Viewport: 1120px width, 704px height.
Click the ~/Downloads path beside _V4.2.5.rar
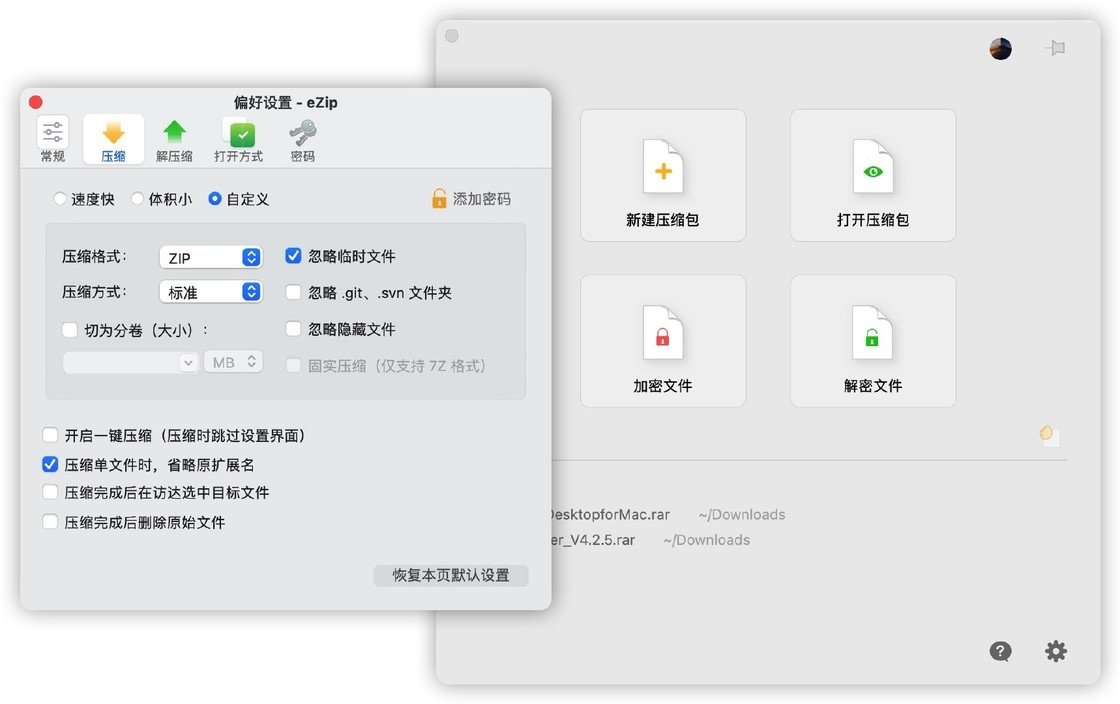pyautogui.click(x=706, y=540)
